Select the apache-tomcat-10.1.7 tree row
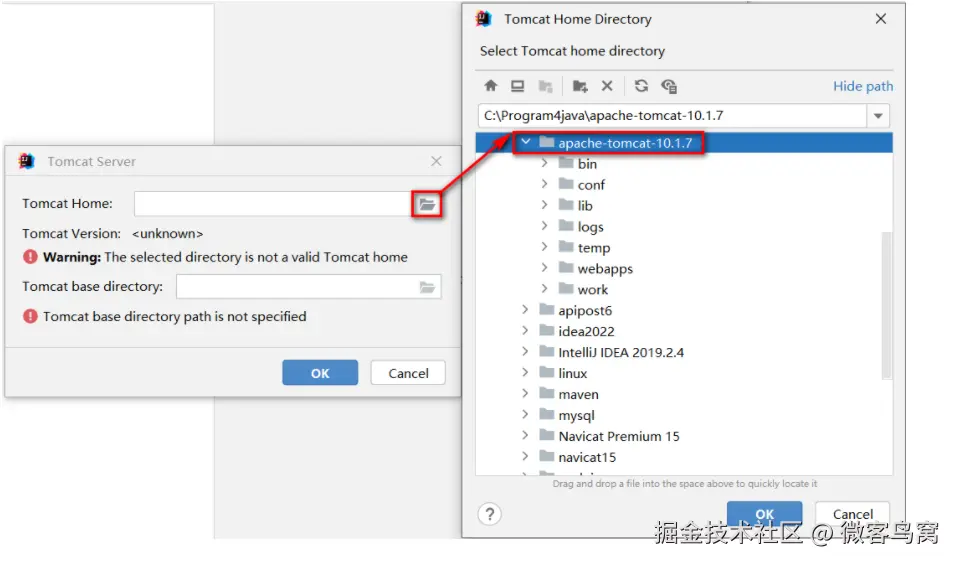Image resolution: width=957 pixels, height=564 pixels. pos(684,143)
